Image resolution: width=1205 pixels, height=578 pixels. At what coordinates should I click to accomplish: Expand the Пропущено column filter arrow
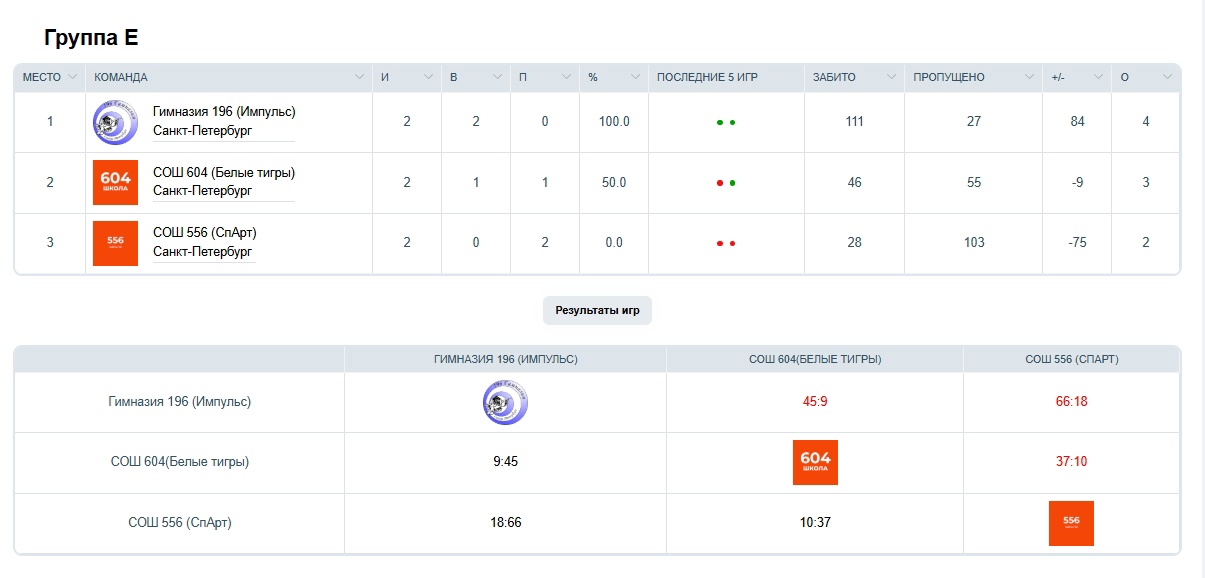tap(1029, 77)
